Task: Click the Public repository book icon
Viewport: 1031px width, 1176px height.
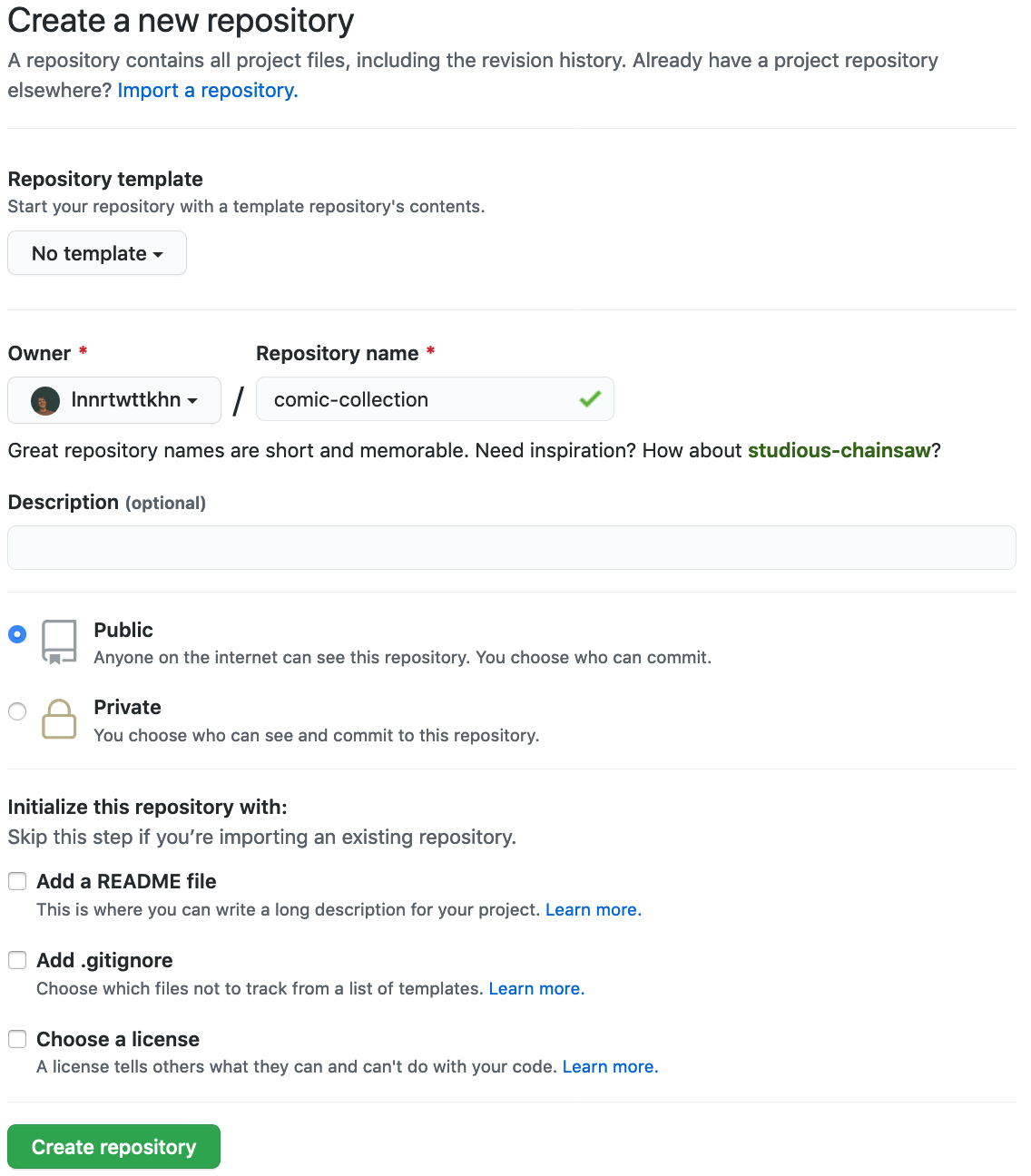Action: point(59,642)
